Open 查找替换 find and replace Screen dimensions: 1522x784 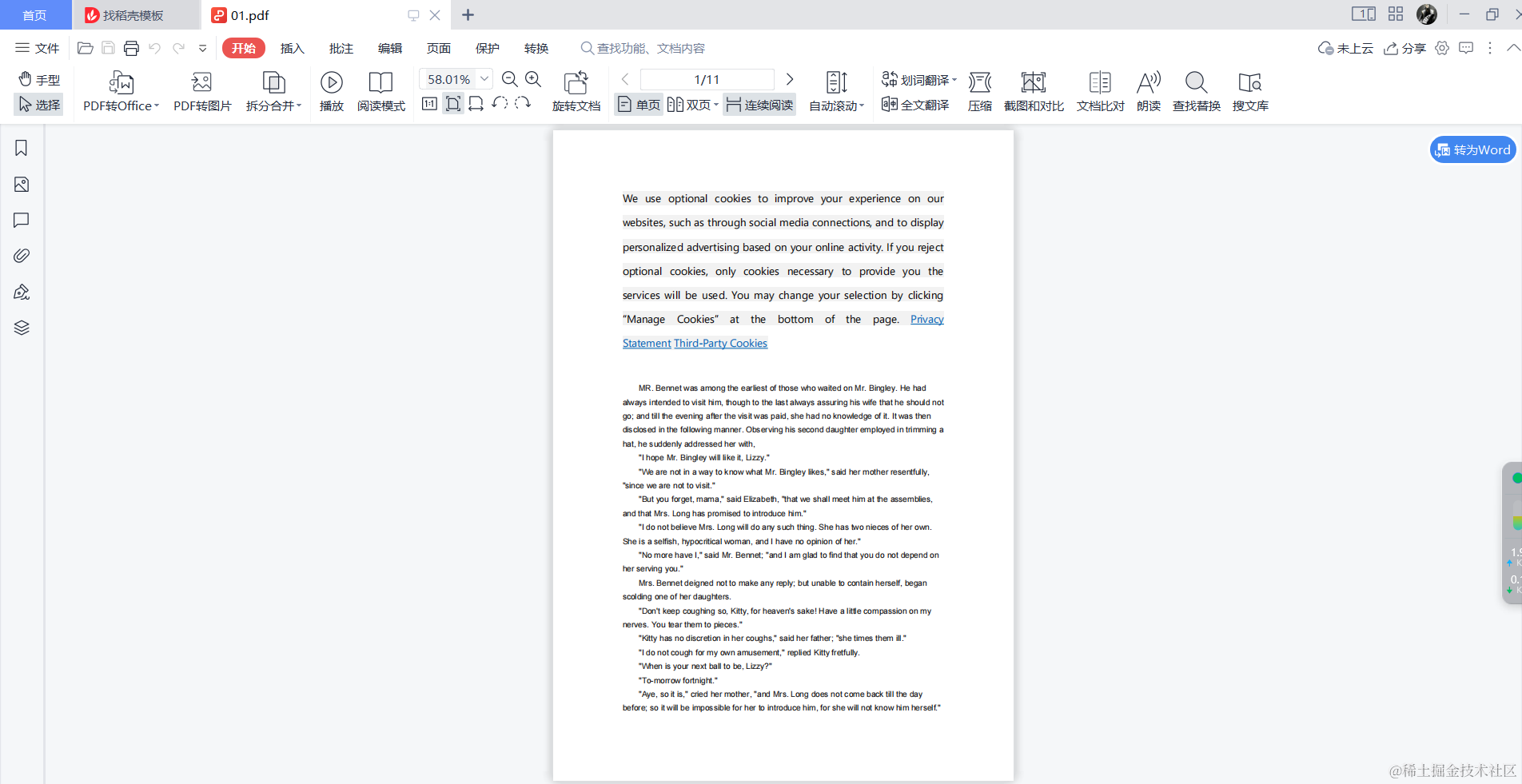point(1196,90)
